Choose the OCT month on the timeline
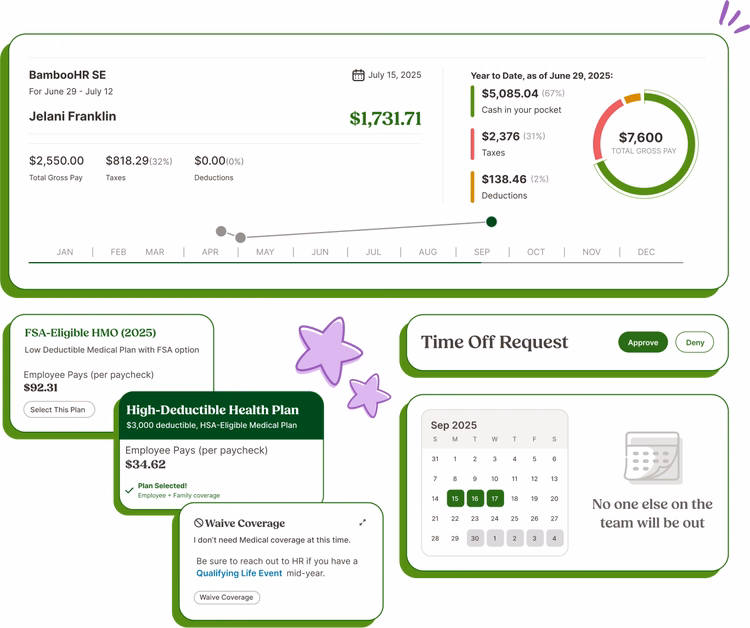Image resolution: width=750 pixels, height=628 pixels. (536, 252)
